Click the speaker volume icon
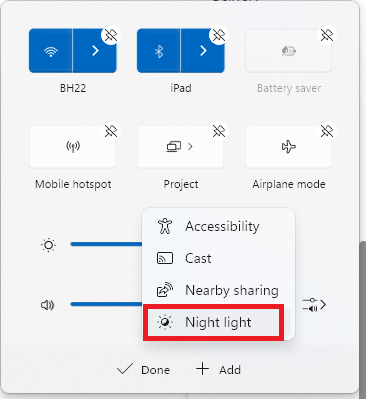 pos(47,305)
